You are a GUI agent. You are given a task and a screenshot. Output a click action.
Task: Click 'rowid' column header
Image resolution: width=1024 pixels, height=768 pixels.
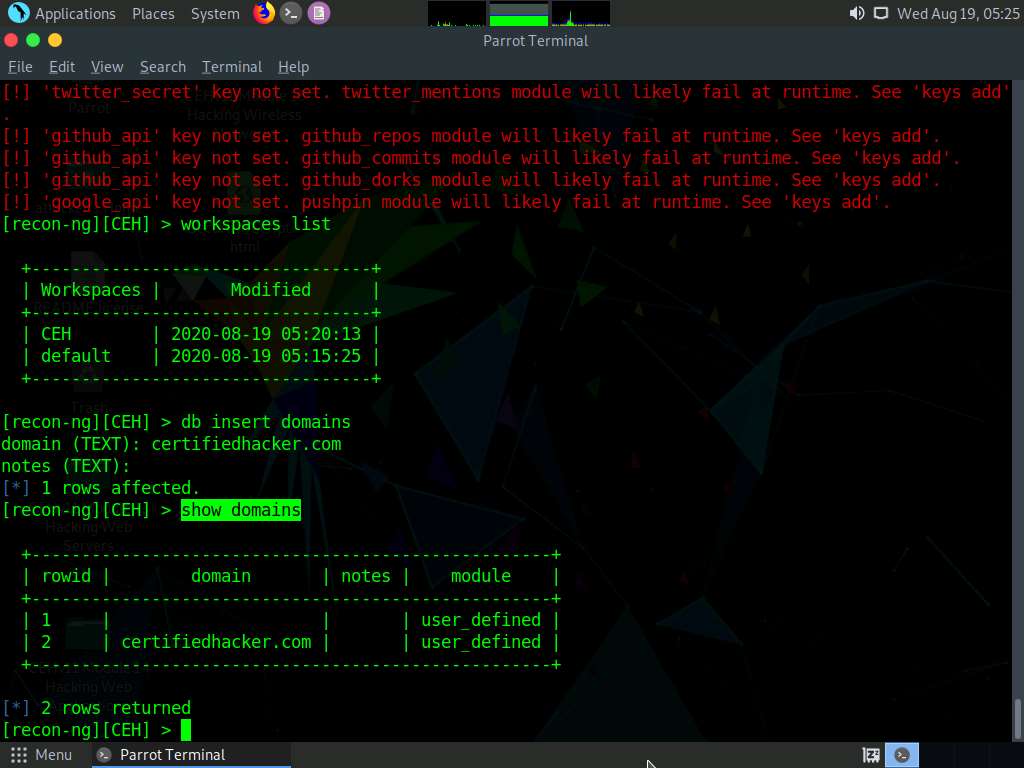(66, 576)
